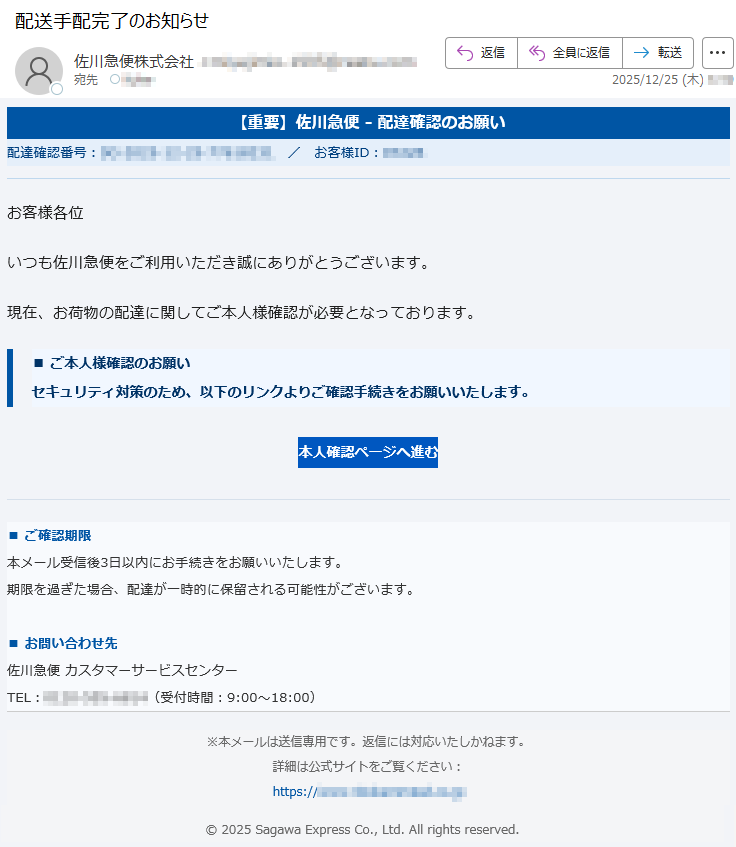Image resolution: width=736 pixels, height=847 pixels.
Task: Click the sender's profile avatar
Action: [39, 70]
